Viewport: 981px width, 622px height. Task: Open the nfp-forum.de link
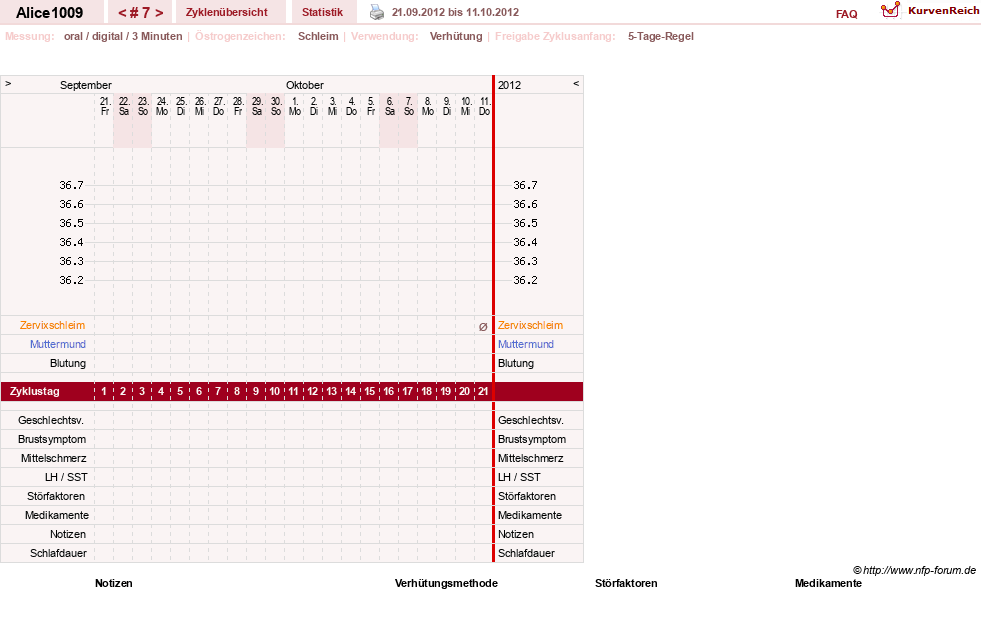point(914,570)
